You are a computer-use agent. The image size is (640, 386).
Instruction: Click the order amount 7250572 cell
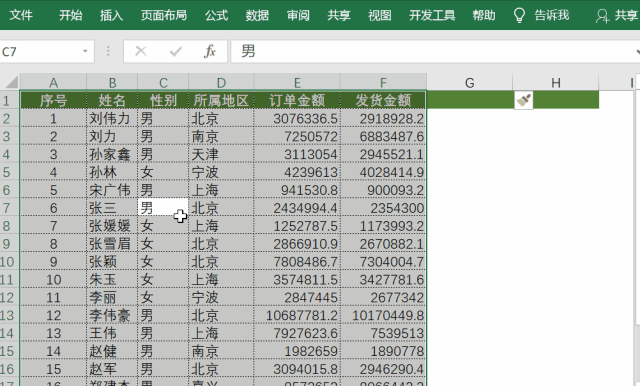(297, 136)
